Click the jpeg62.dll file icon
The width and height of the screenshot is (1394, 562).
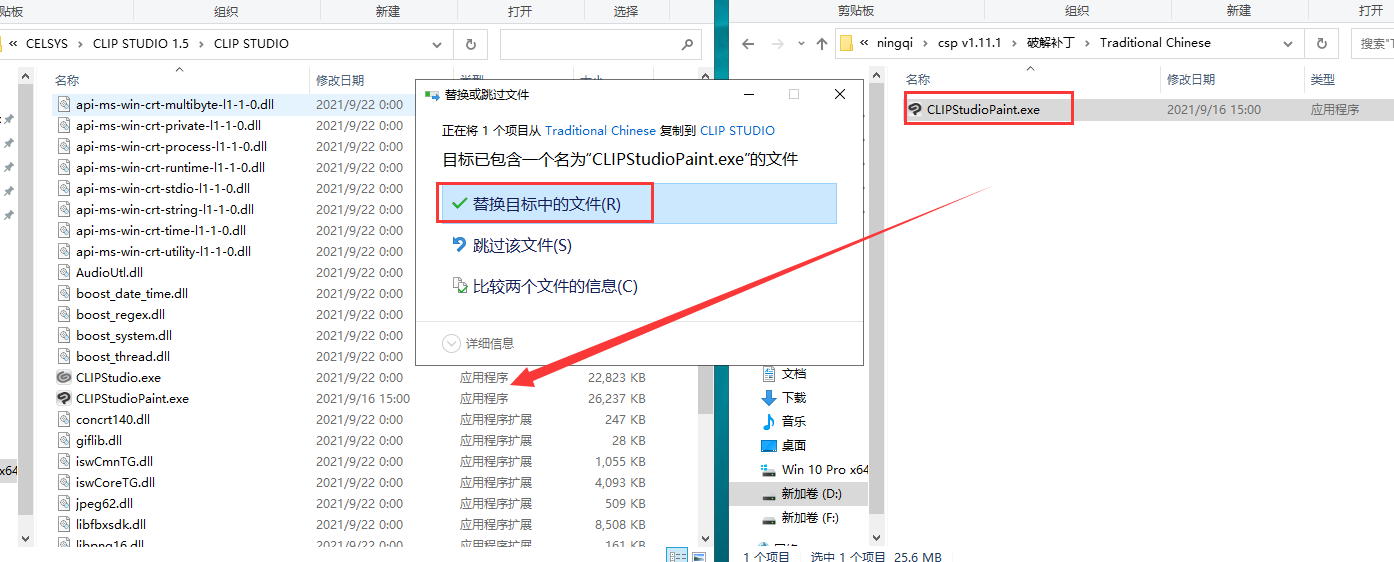[64, 503]
